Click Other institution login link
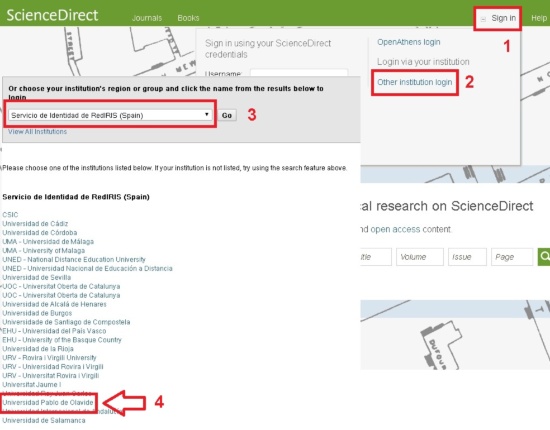The height and width of the screenshot is (430, 550). point(415,82)
